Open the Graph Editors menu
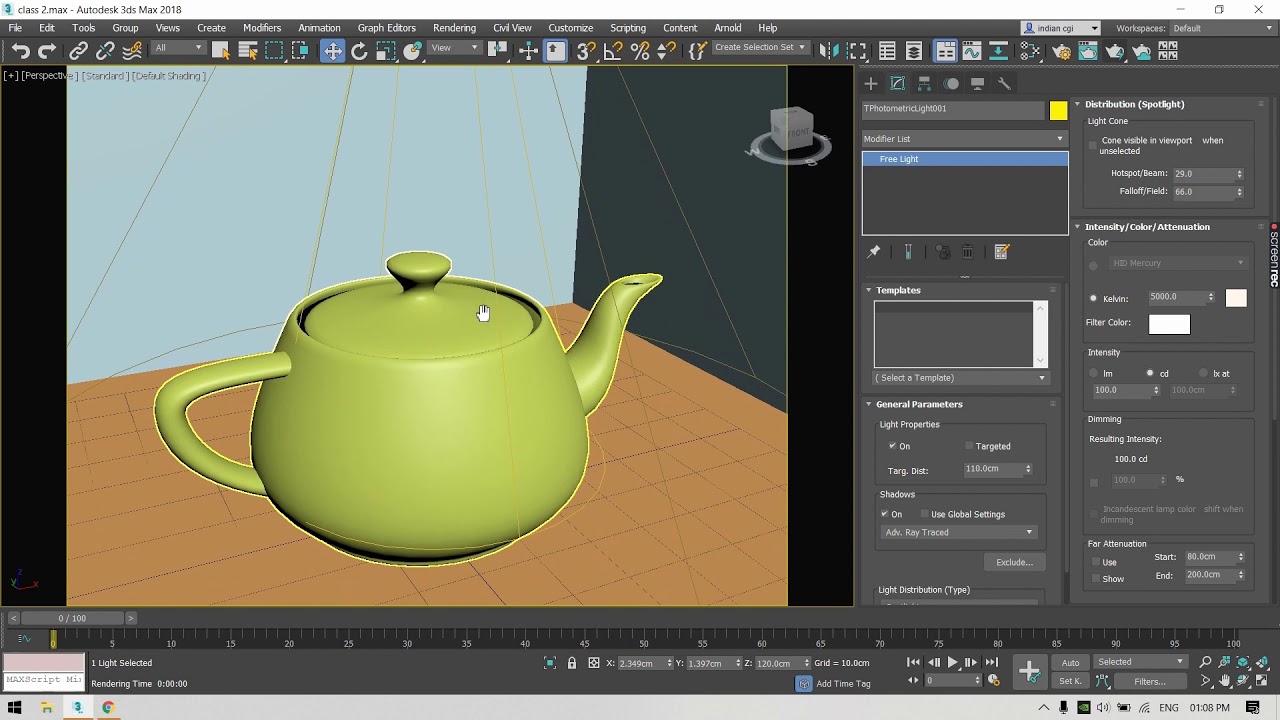The width and height of the screenshot is (1280, 720). 386,28
